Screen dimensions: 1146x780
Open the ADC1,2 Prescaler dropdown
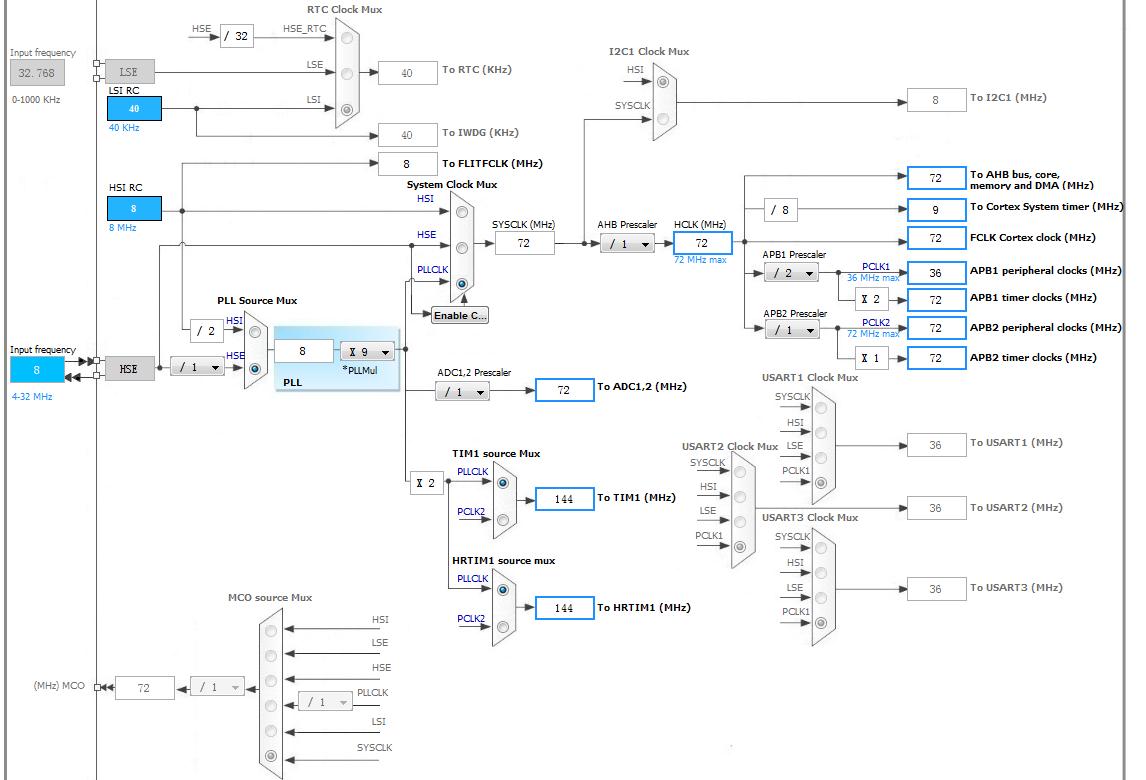pos(463,392)
